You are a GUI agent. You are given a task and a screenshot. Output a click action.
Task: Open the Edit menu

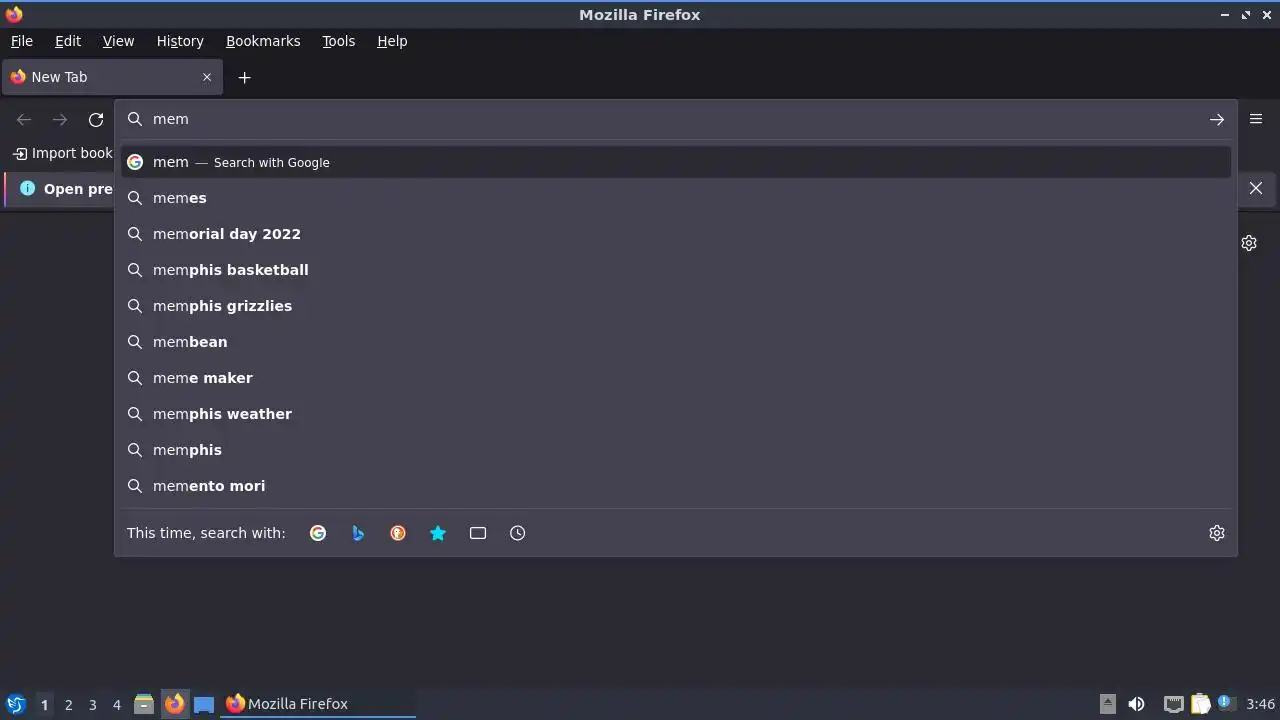(x=68, y=41)
